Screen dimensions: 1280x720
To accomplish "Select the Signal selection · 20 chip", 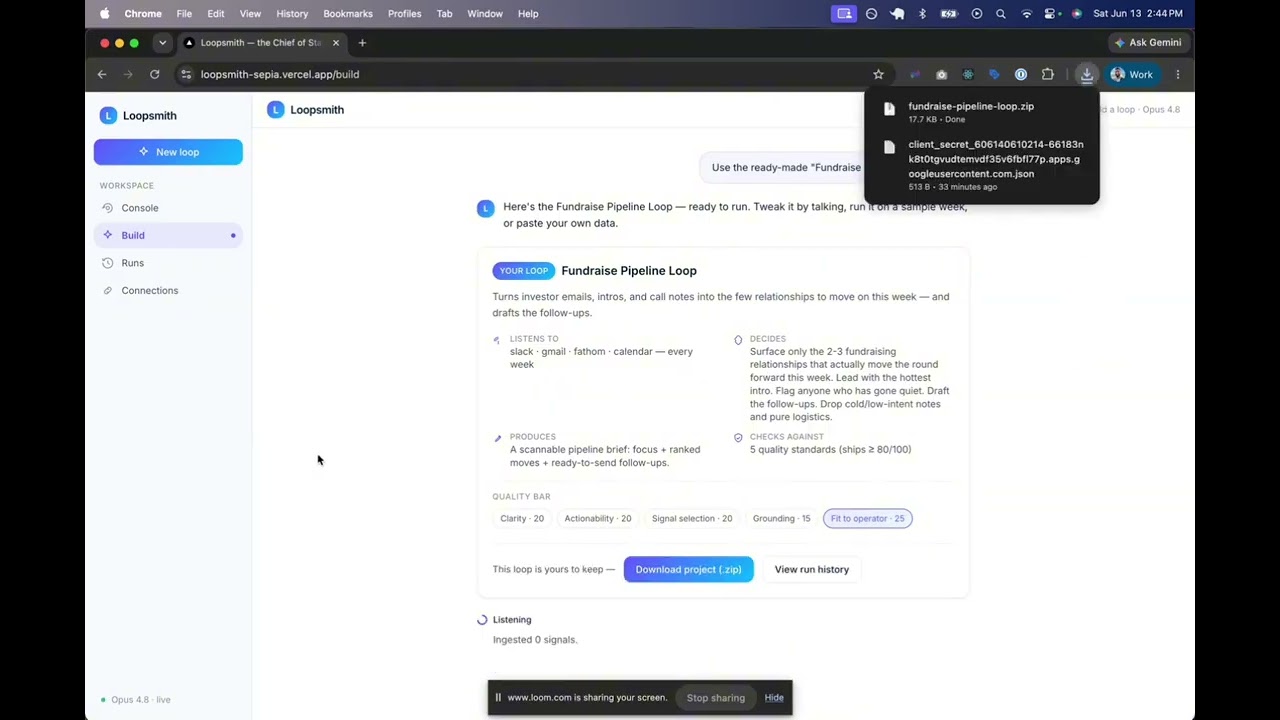I will [691, 518].
